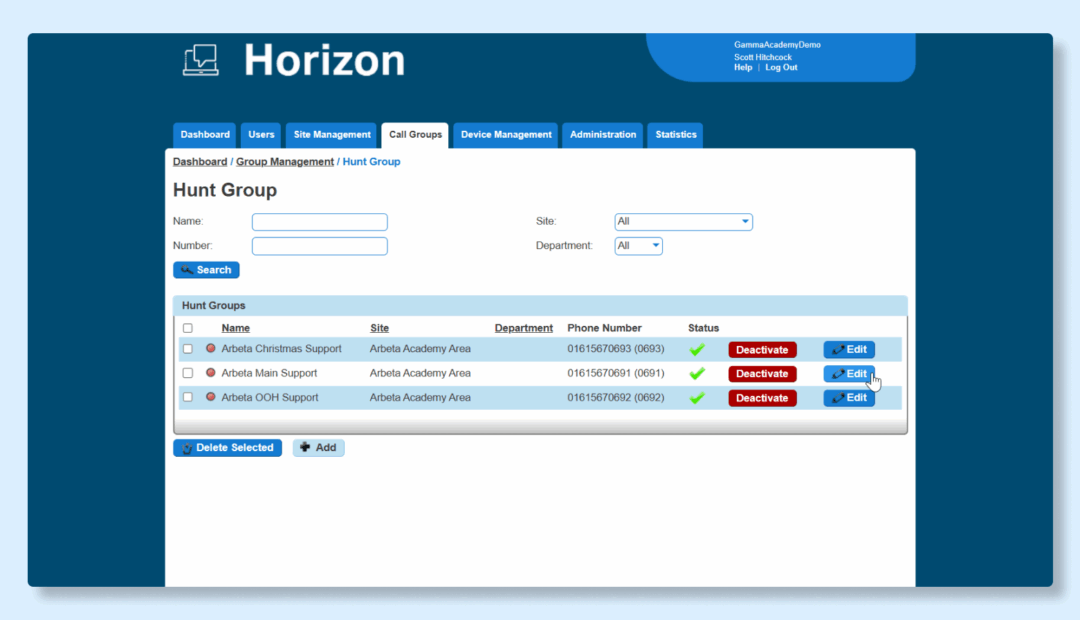The image size is (1080, 620).
Task: Click red status dot for Arbeta OOH Support
Action: 211,397
